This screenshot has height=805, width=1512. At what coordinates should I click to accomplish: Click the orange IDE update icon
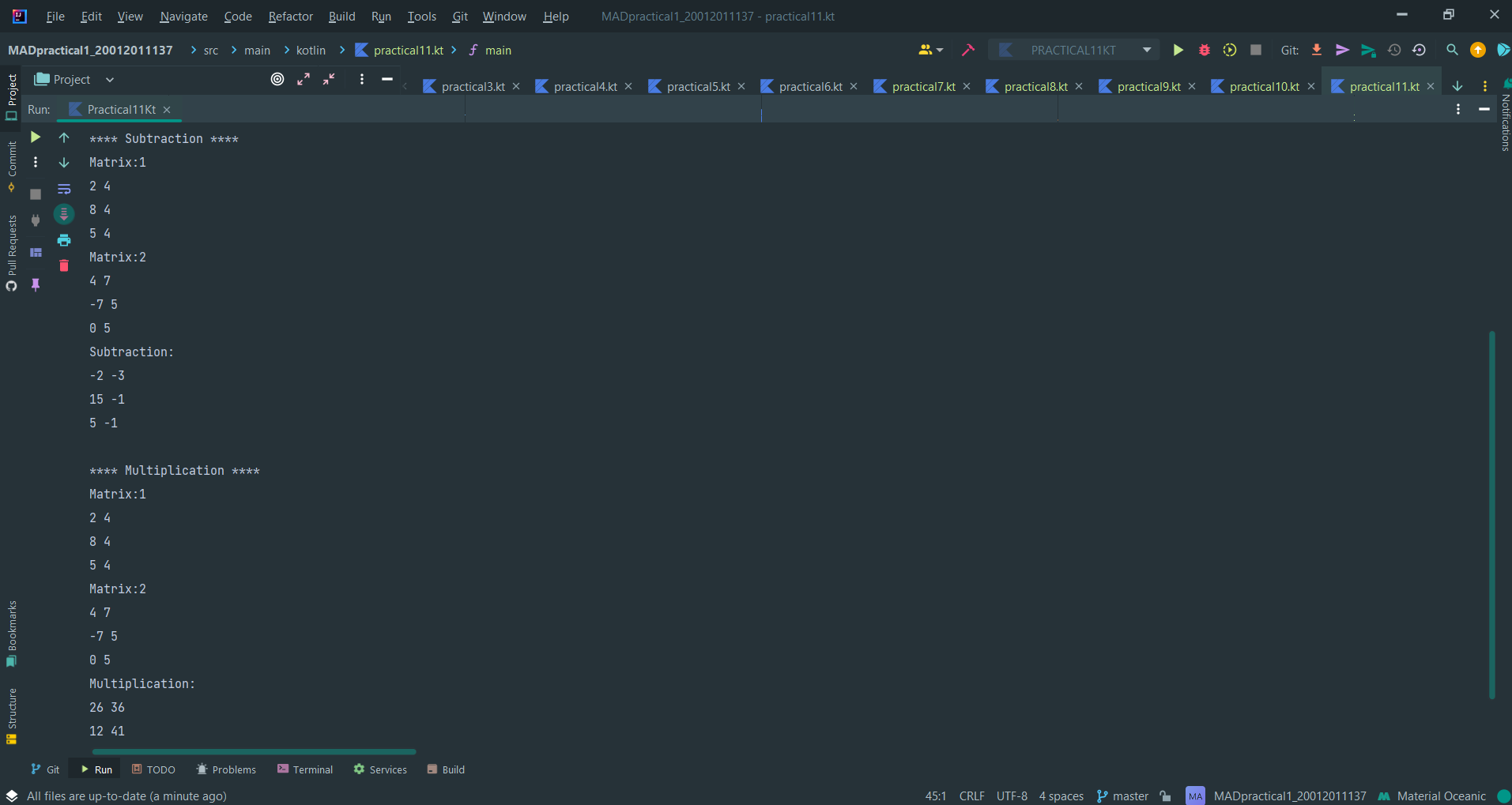(1478, 50)
